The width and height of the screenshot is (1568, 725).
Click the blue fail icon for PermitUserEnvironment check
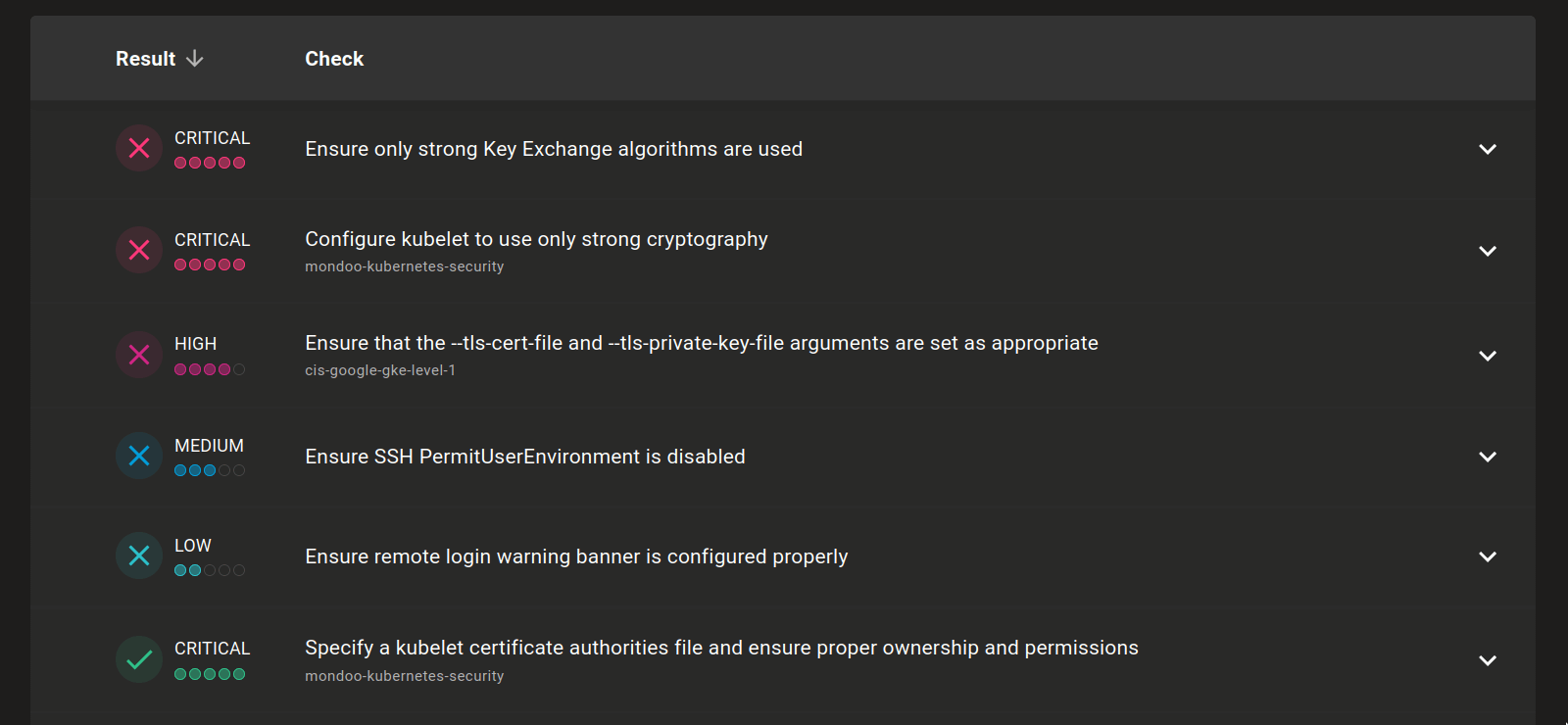coord(139,456)
